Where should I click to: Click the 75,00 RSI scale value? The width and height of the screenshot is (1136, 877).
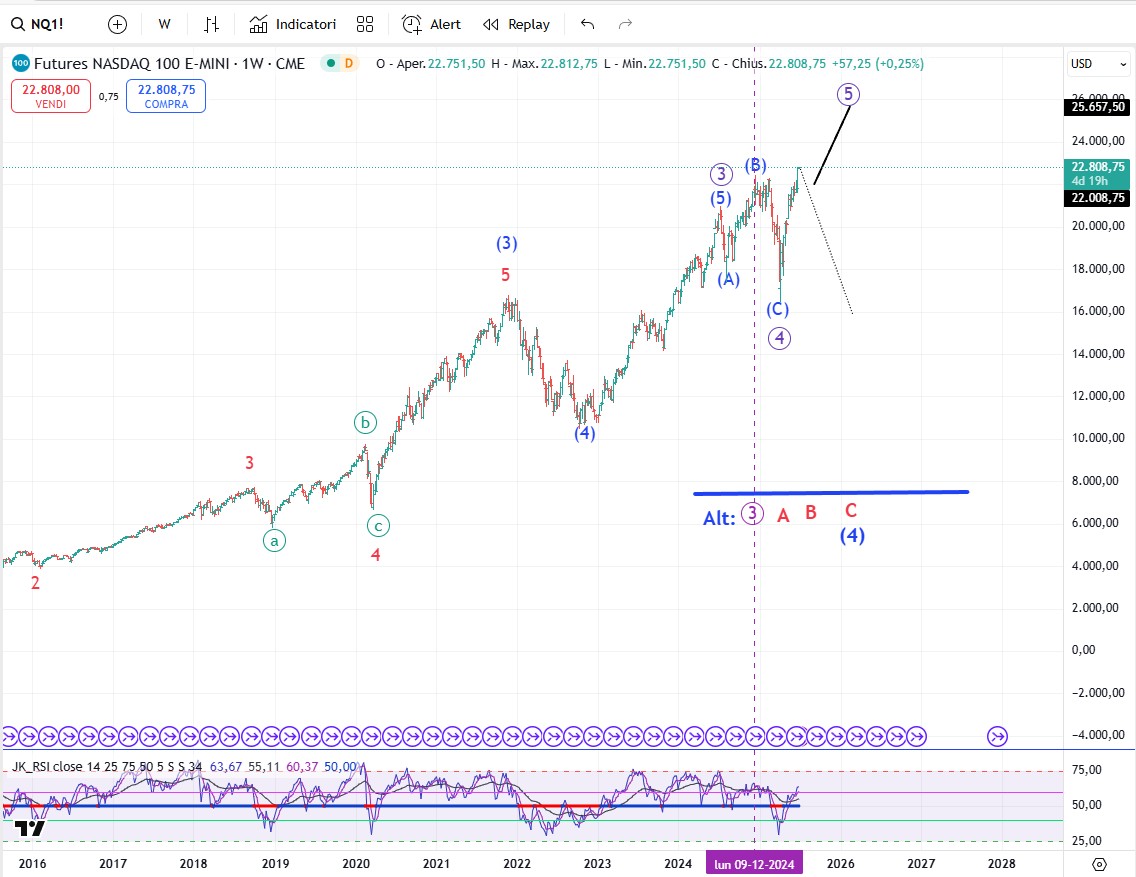tap(1086, 770)
